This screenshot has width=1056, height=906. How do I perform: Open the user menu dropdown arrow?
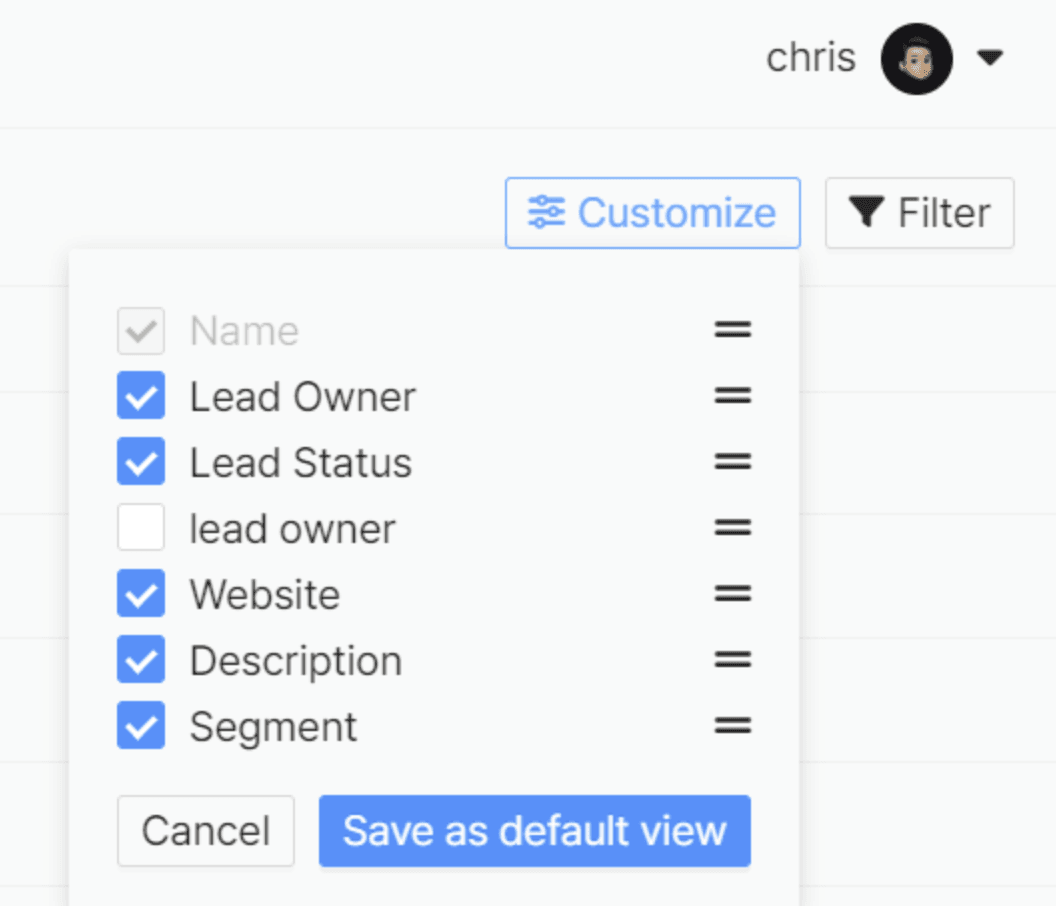pos(990,58)
